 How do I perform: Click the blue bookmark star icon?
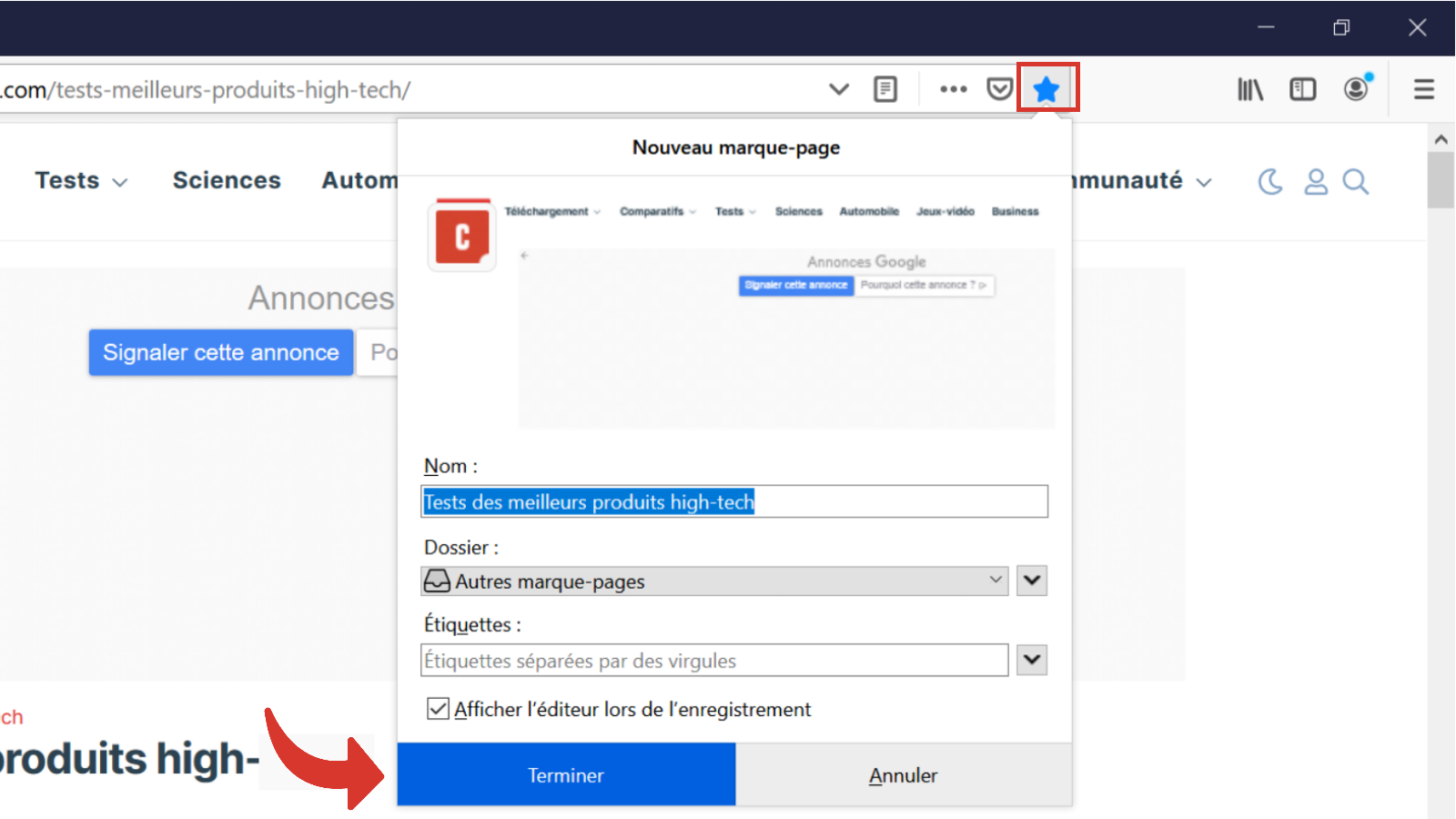(1046, 89)
